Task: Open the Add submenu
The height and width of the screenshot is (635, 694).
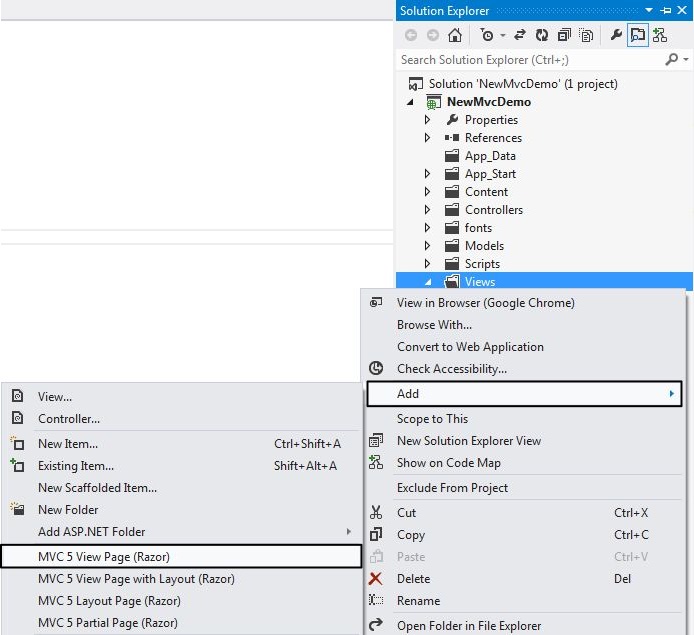Action: (524, 393)
